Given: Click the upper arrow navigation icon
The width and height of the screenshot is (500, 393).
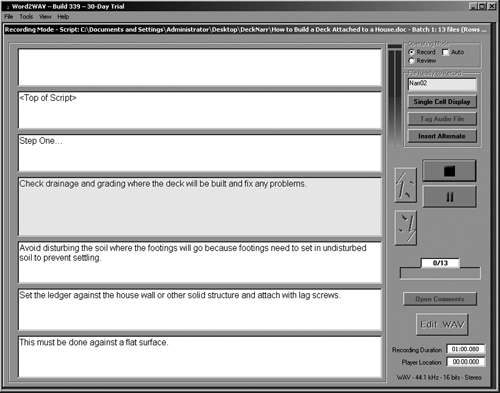Looking at the screenshot, I should (405, 185).
